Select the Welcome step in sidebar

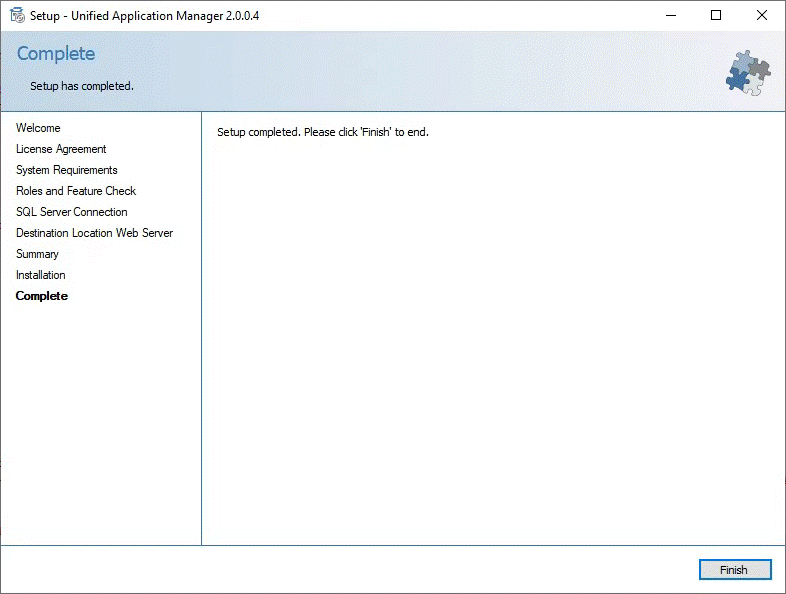pyautogui.click(x=38, y=128)
